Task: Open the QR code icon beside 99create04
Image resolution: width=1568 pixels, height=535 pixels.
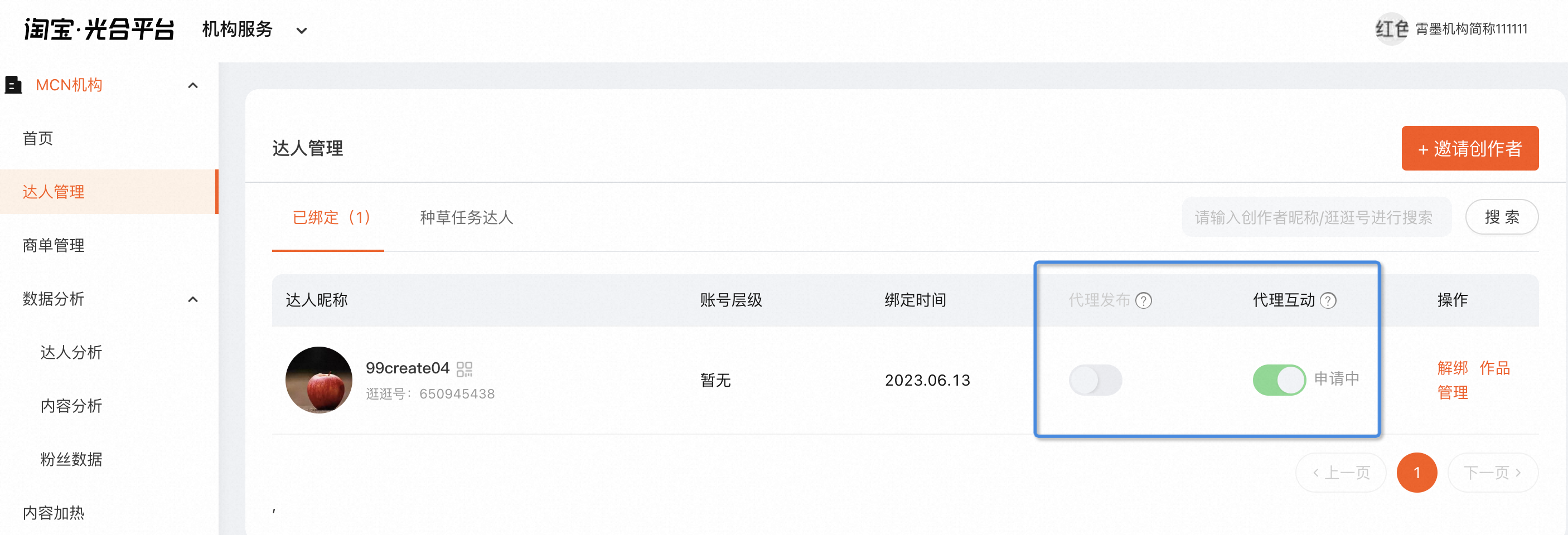Action: click(x=464, y=369)
